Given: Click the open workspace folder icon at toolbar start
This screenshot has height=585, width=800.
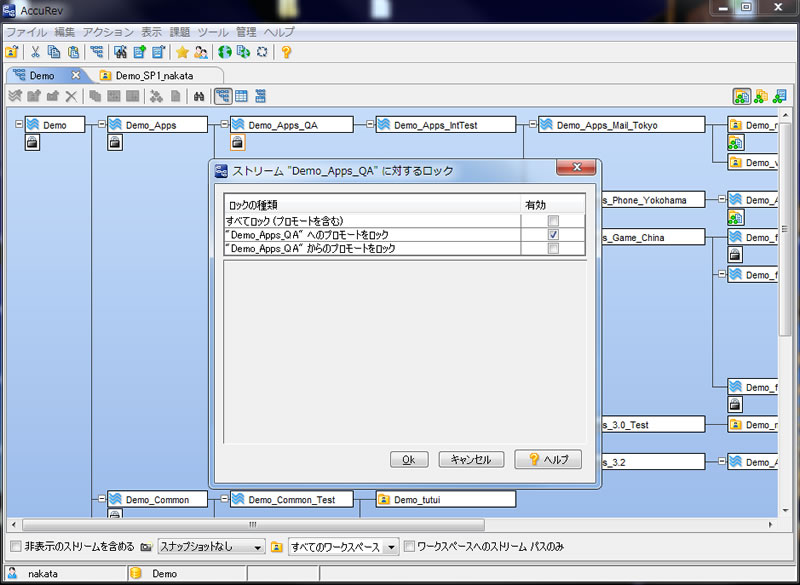Looking at the screenshot, I should click(11, 52).
